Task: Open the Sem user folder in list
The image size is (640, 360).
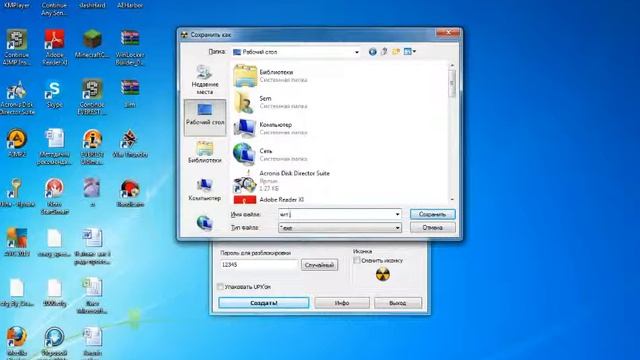Action: pos(270,102)
